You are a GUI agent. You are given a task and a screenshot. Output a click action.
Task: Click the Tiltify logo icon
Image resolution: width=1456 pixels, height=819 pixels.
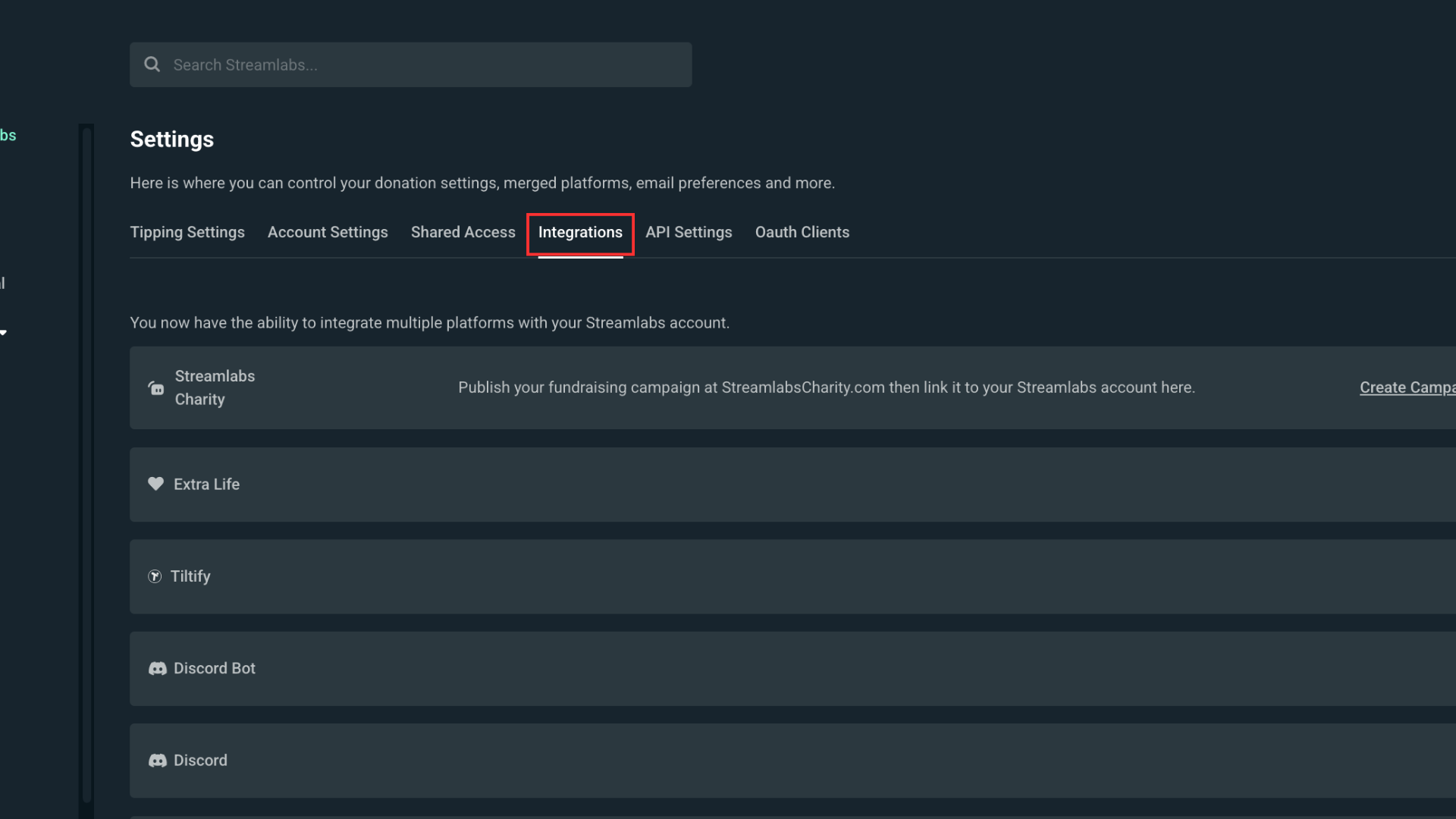155,576
